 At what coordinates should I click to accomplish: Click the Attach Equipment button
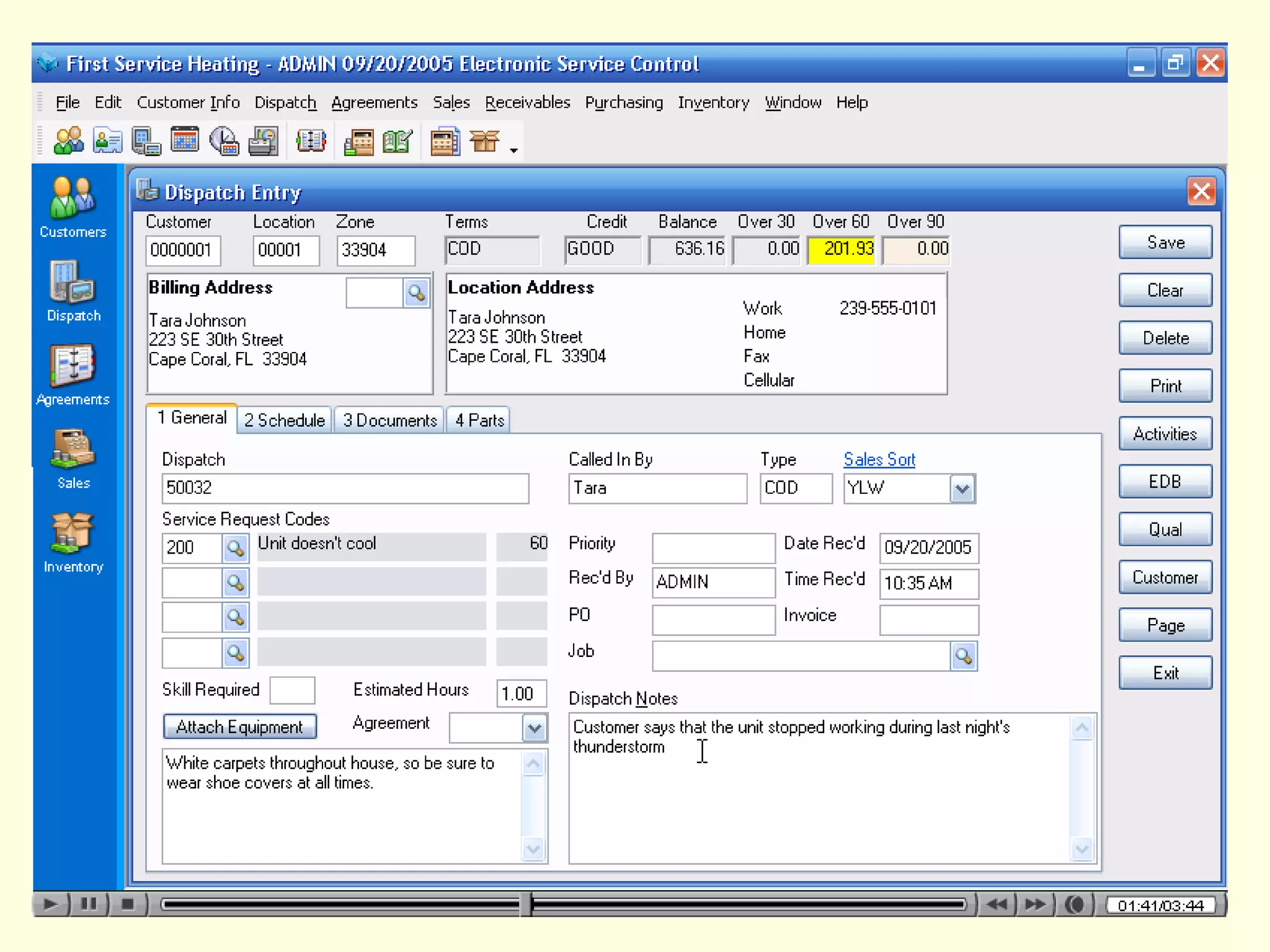[240, 726]
